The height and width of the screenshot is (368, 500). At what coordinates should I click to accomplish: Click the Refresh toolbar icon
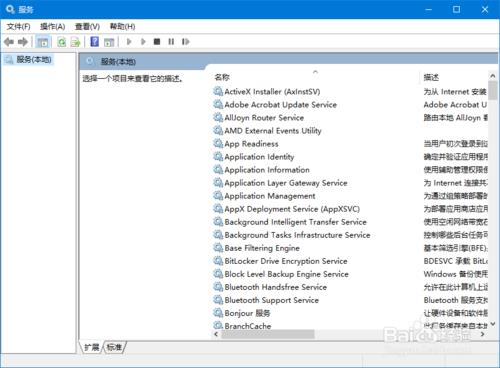tap(62, 42)
